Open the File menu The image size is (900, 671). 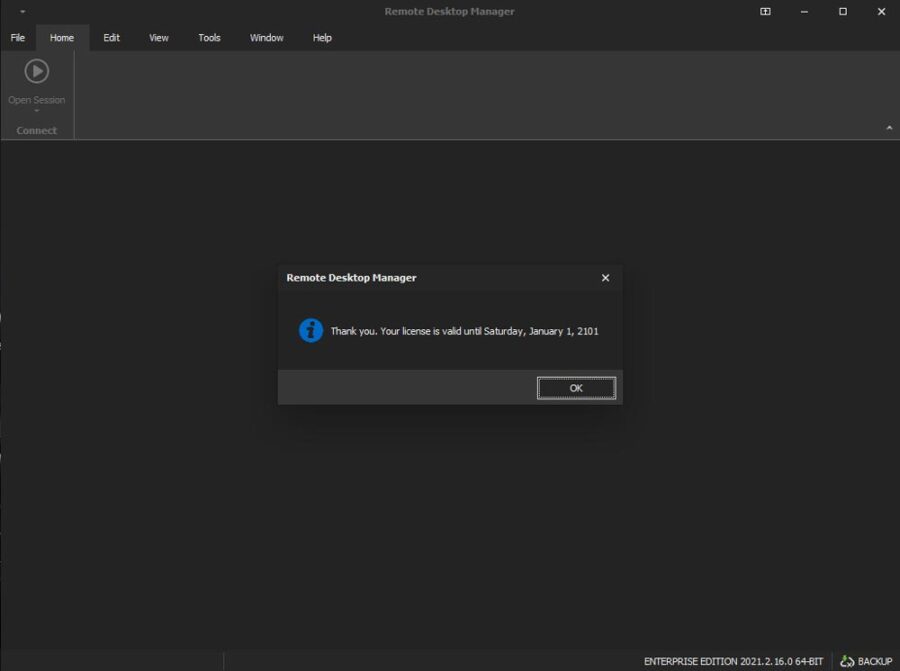(18, 38)
